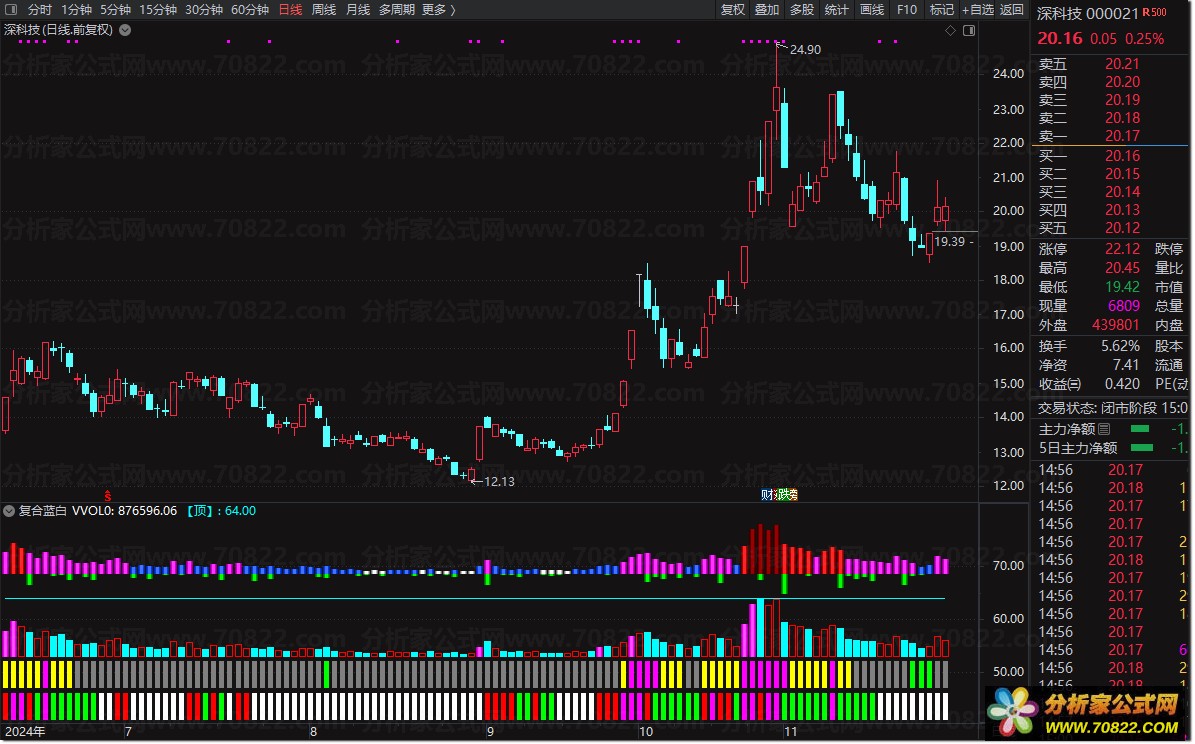Image resolution: width=1195 pixels, height=744 pixels.
Task: Click the diamond icon at chart top right
Action: point(950,30)
